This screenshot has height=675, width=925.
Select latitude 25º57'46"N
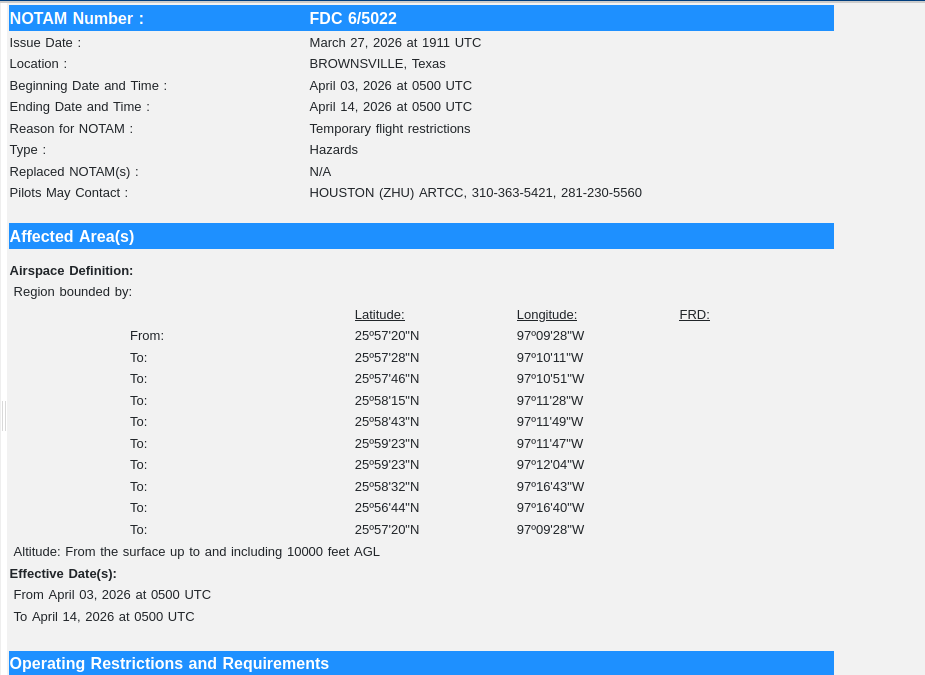click(x=387, y=379)
